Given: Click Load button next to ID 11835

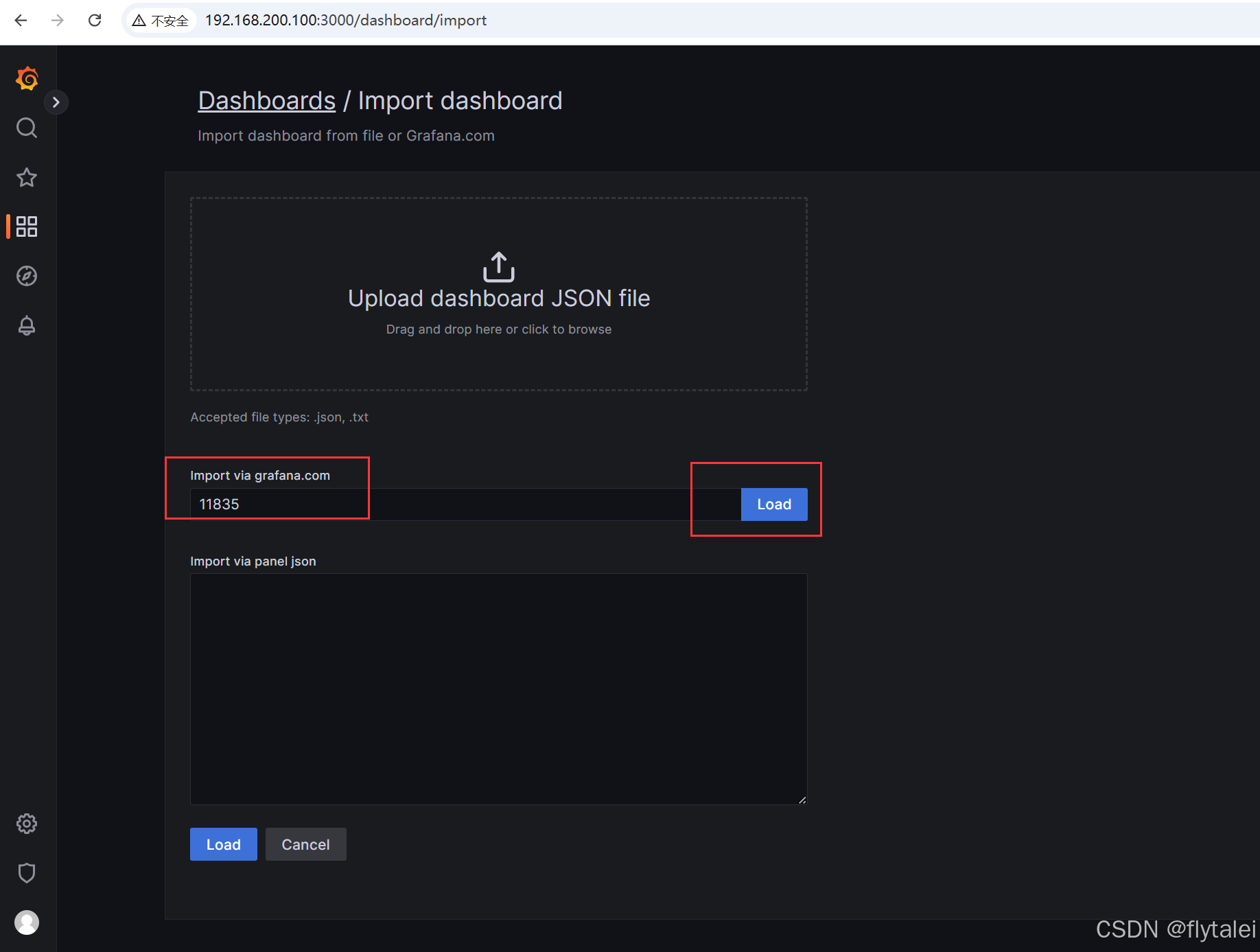Looking at the screenshot, I should 774,504.
